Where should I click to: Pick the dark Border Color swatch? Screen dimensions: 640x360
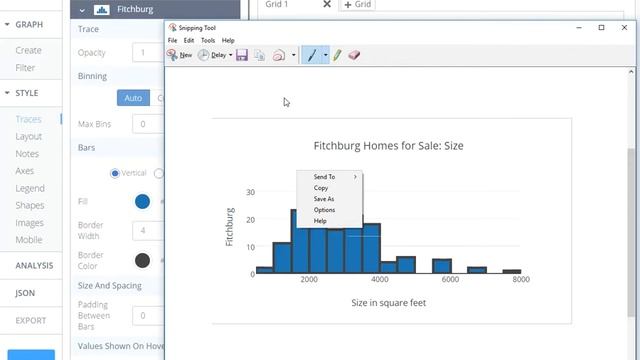tap(142, 260)
